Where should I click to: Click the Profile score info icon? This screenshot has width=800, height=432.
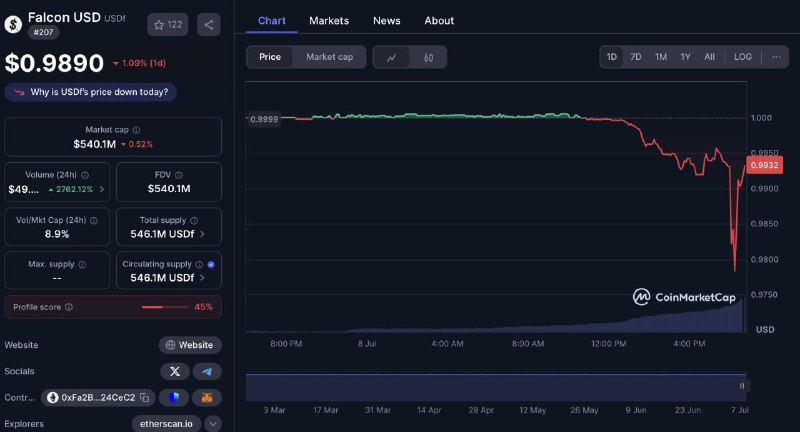coord(69,307)
